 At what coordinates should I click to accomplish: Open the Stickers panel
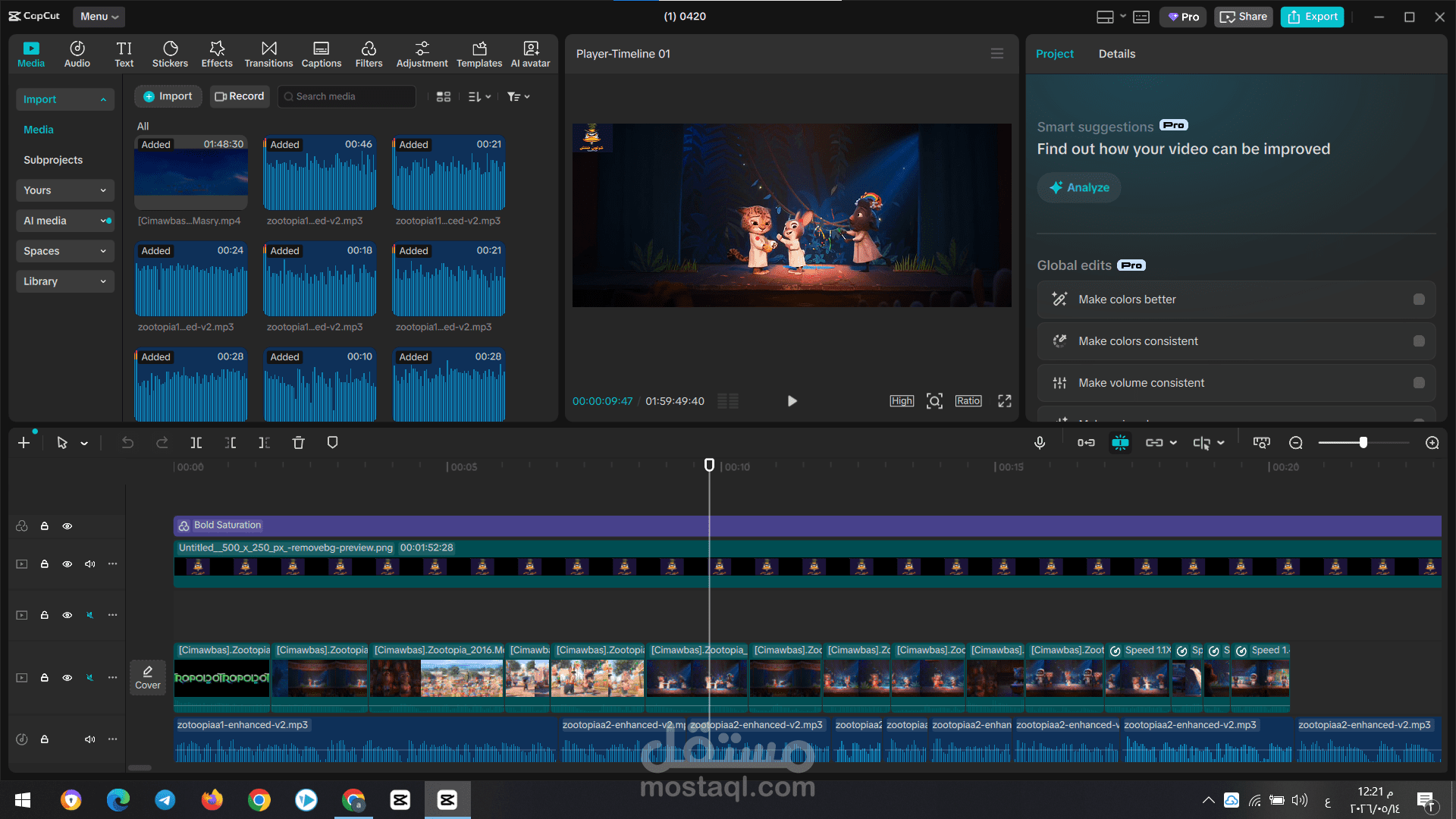coord(170,54)
